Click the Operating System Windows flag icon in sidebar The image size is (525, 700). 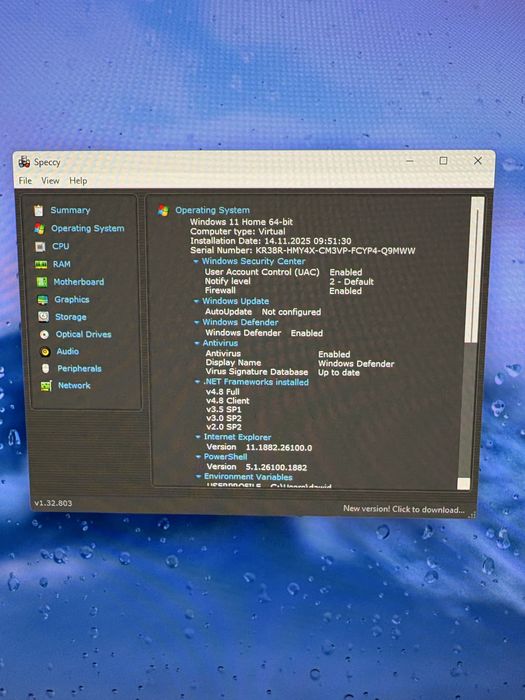click(39, 229)
